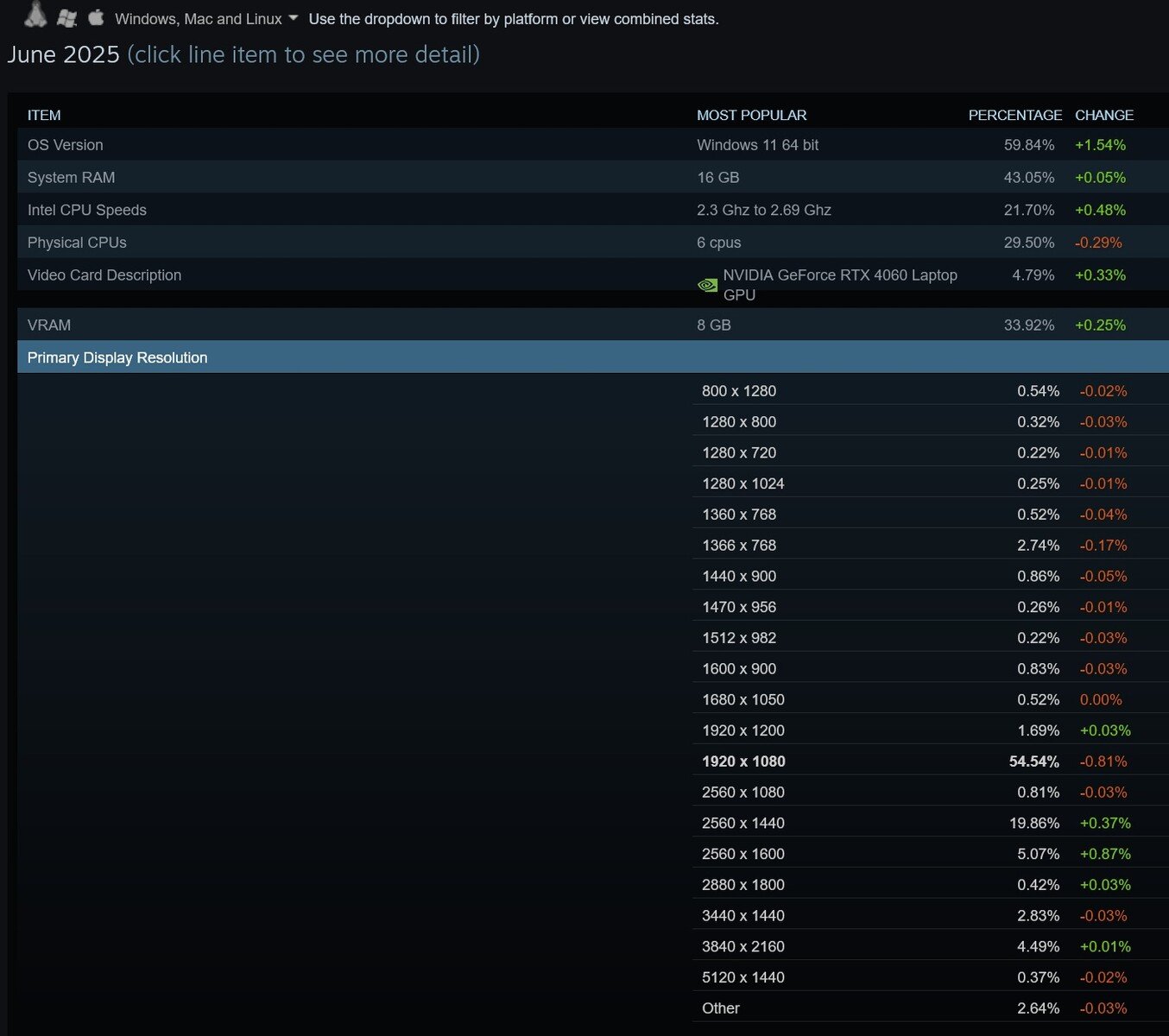Click the bold 1920 x 1080 resolution row

click(x=931, y=761)
